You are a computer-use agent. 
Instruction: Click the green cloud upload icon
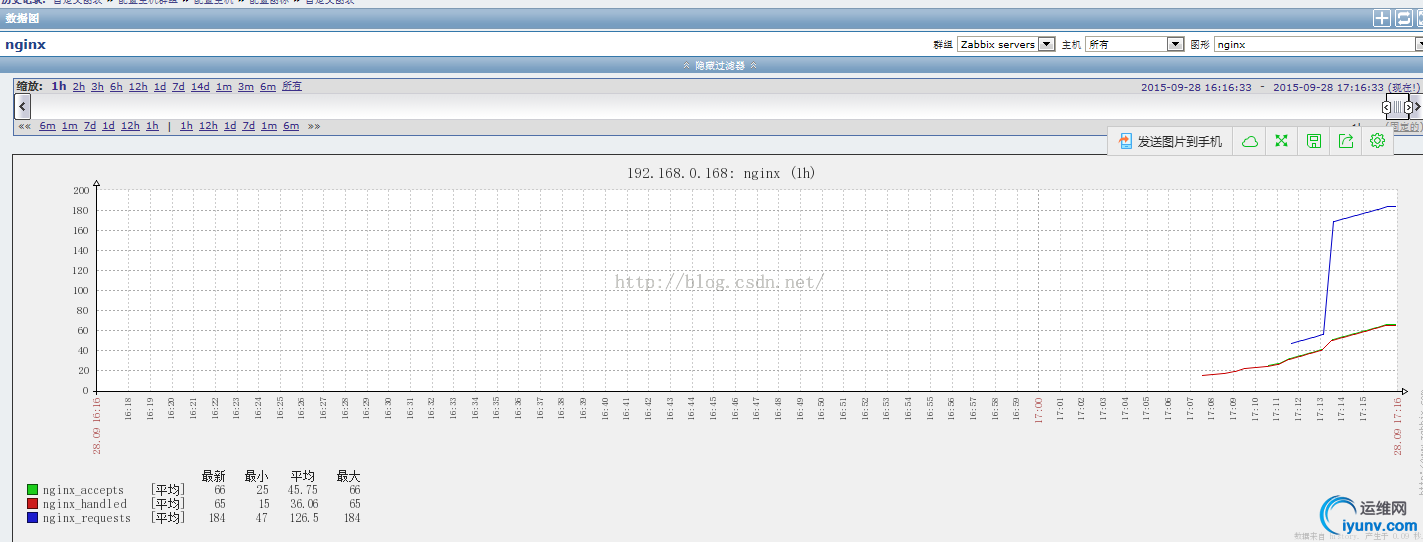1249,141
